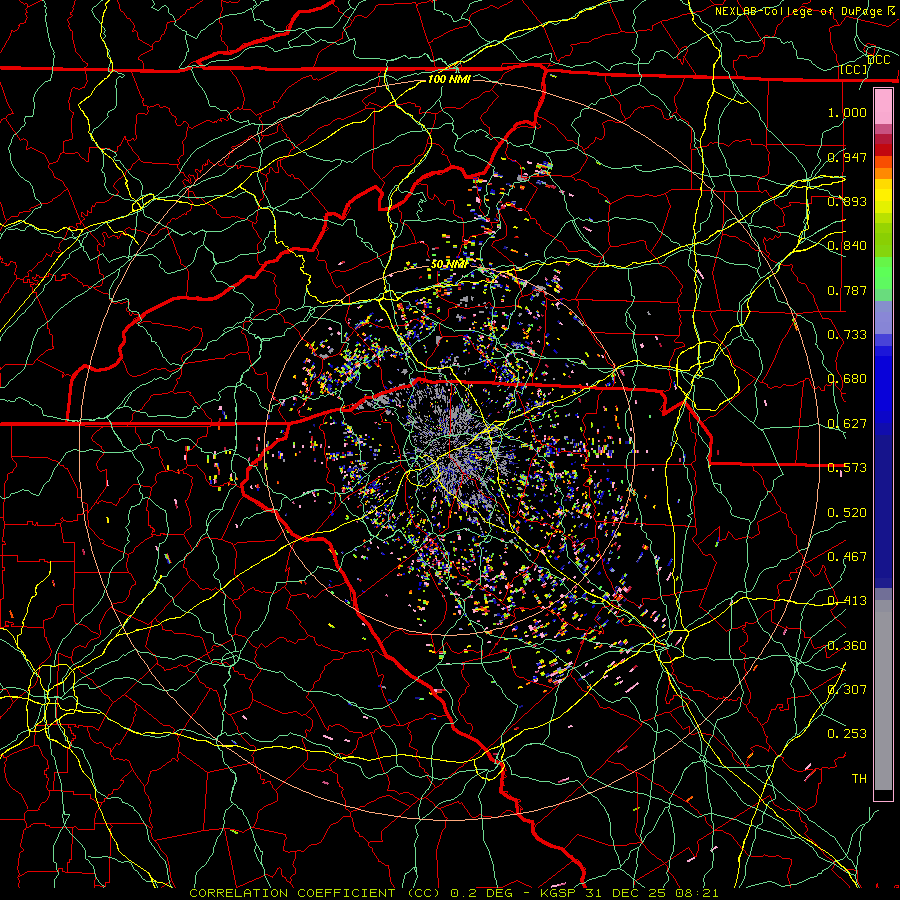Click the 0.467 legend value
The image size is (900, 900).
pos(847,557)
